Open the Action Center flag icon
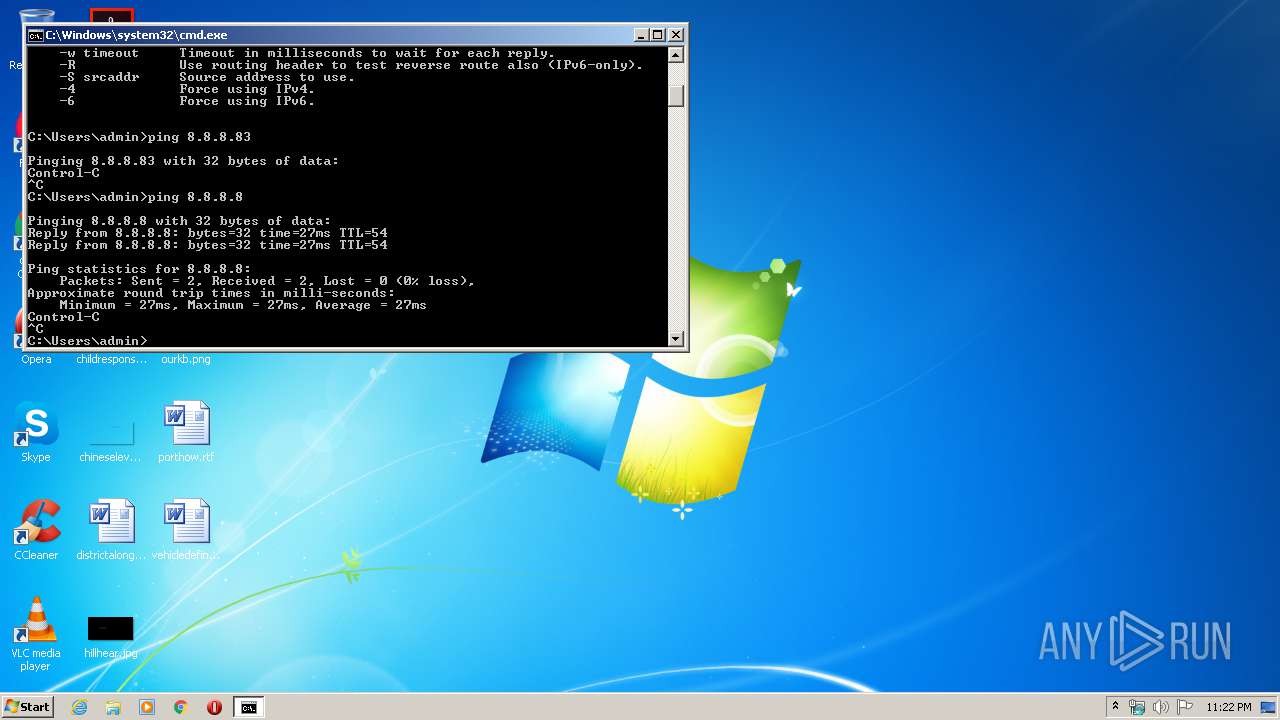Screen dimensions: 1280x720 pyautogui.click(x=1185, y=707)
